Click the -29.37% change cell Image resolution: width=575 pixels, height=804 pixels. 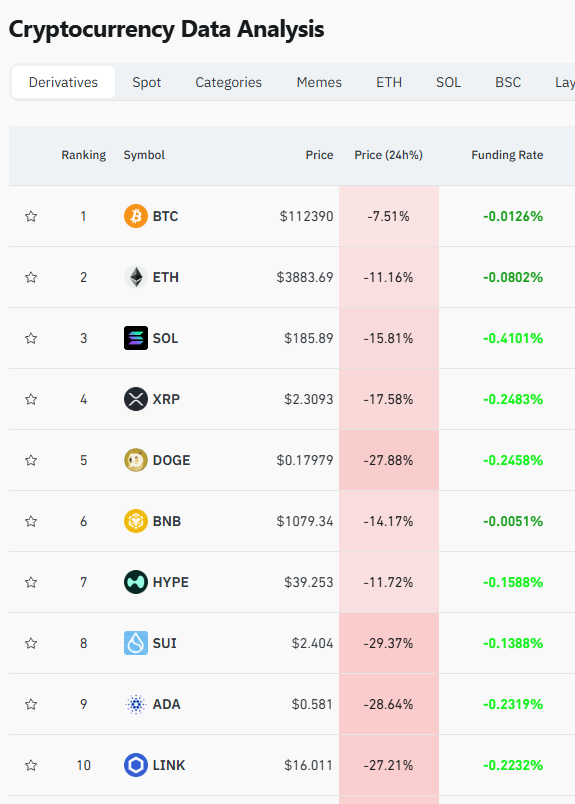(388, 643)
